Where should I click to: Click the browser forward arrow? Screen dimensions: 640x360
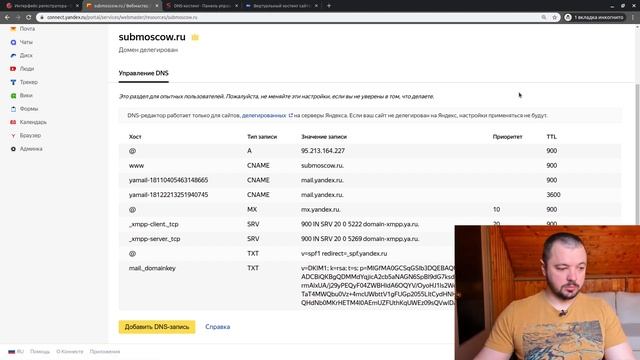[x=18, y=17]
